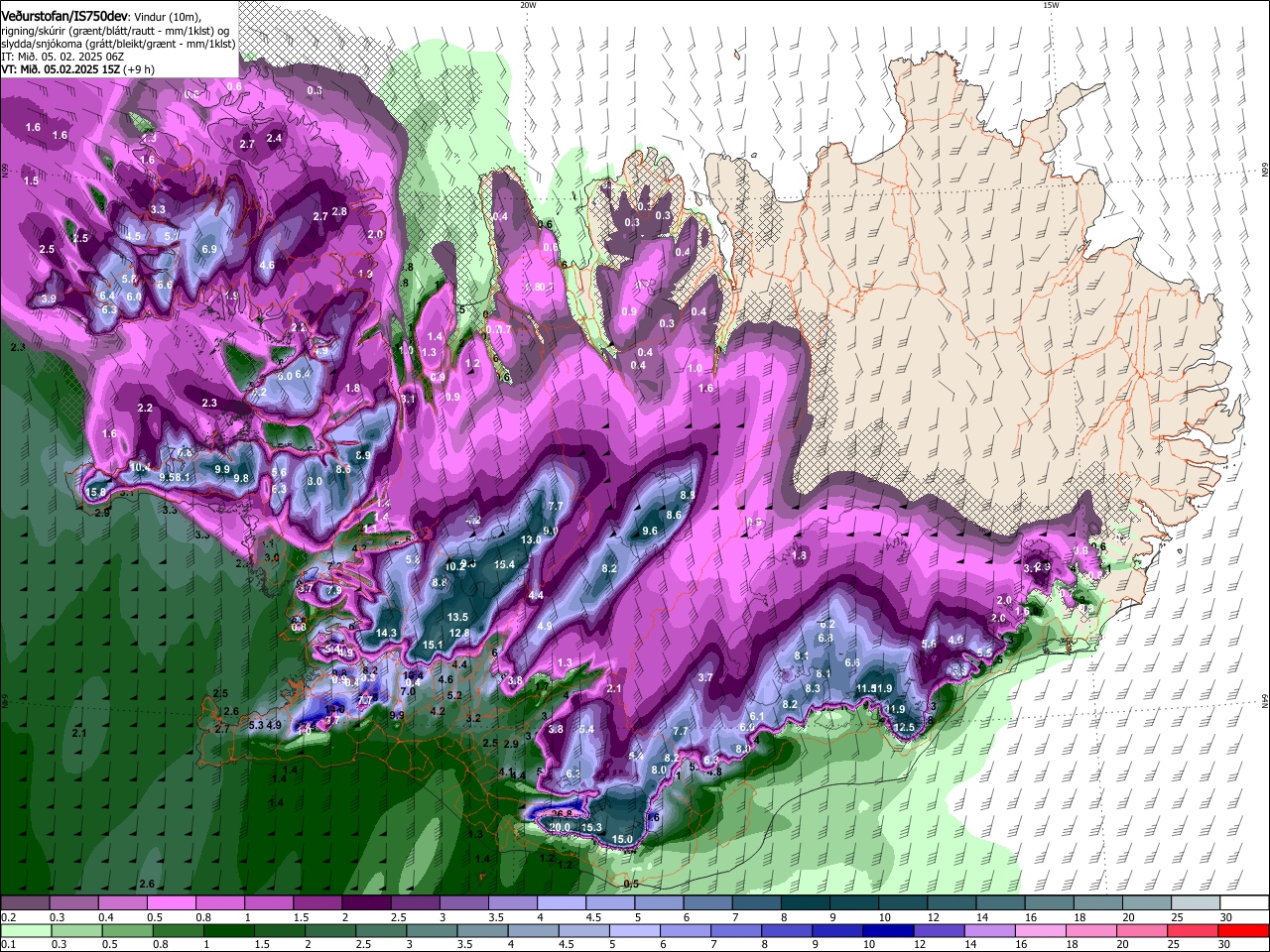The width and height of the screenshot is (1270, 952).
Task: Click the '0.1' label under the lower legend
Action: tap(8, 945)
